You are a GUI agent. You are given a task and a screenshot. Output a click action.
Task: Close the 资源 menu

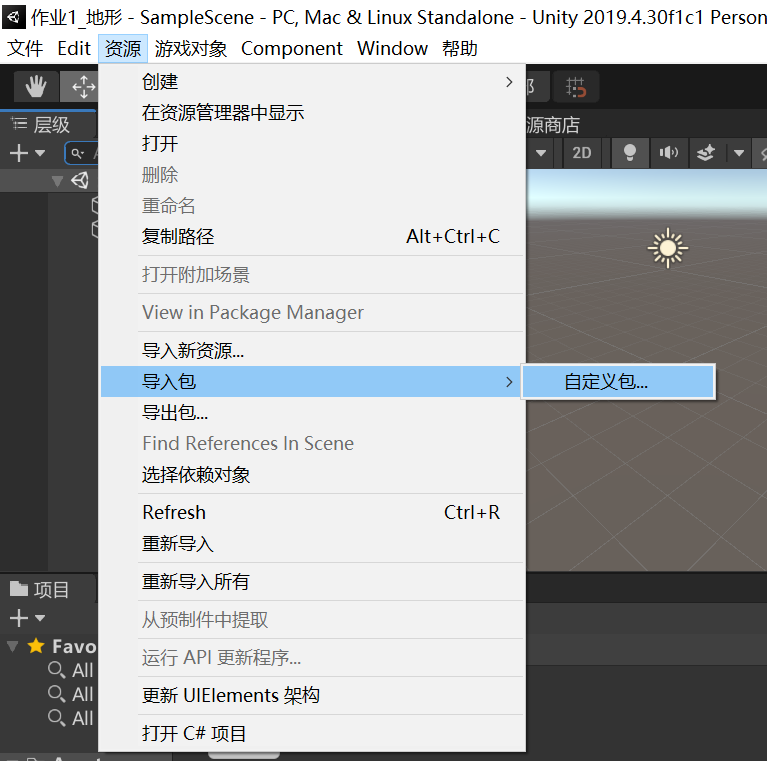123,48
